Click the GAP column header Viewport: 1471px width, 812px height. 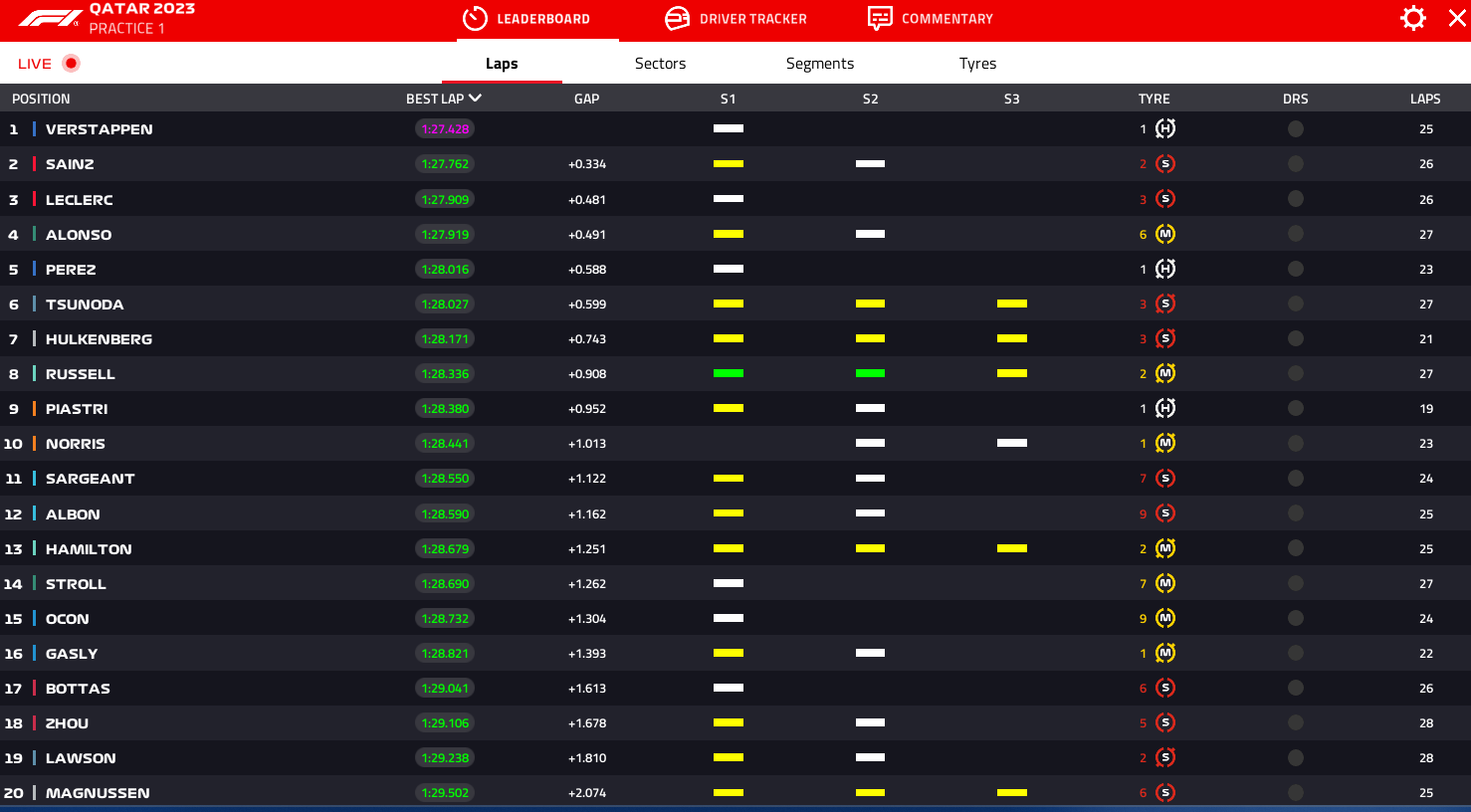(587, 99)
